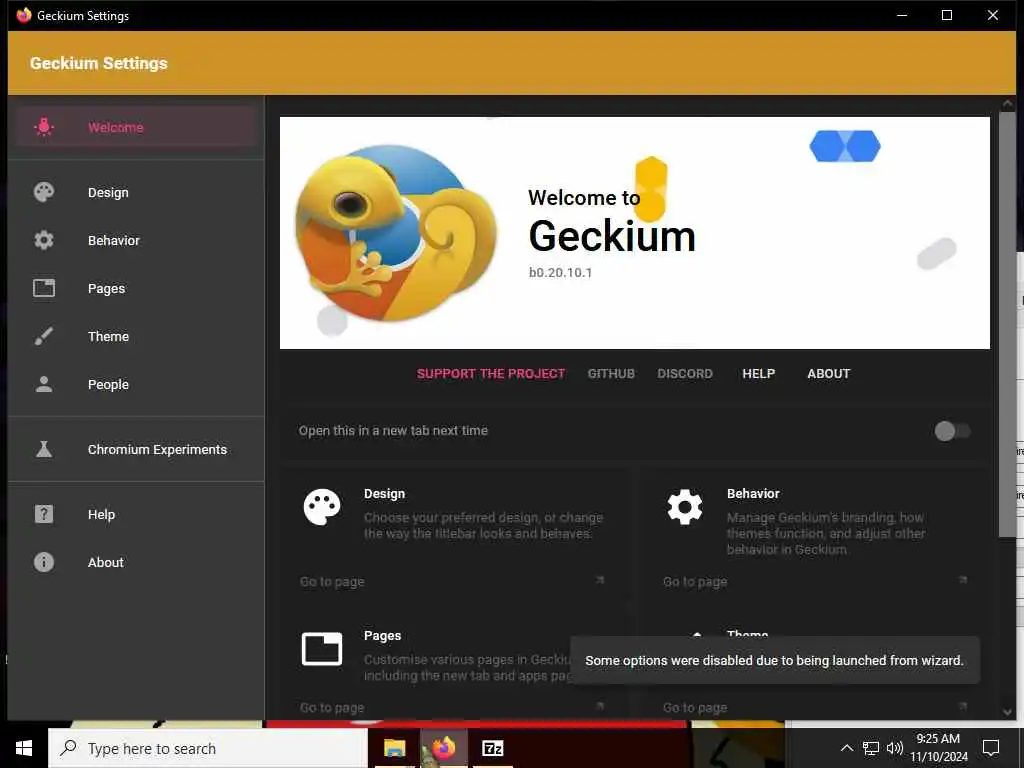Open the Behavior section in sidebar
The image size is (1024, 768).
coord(136,240)
